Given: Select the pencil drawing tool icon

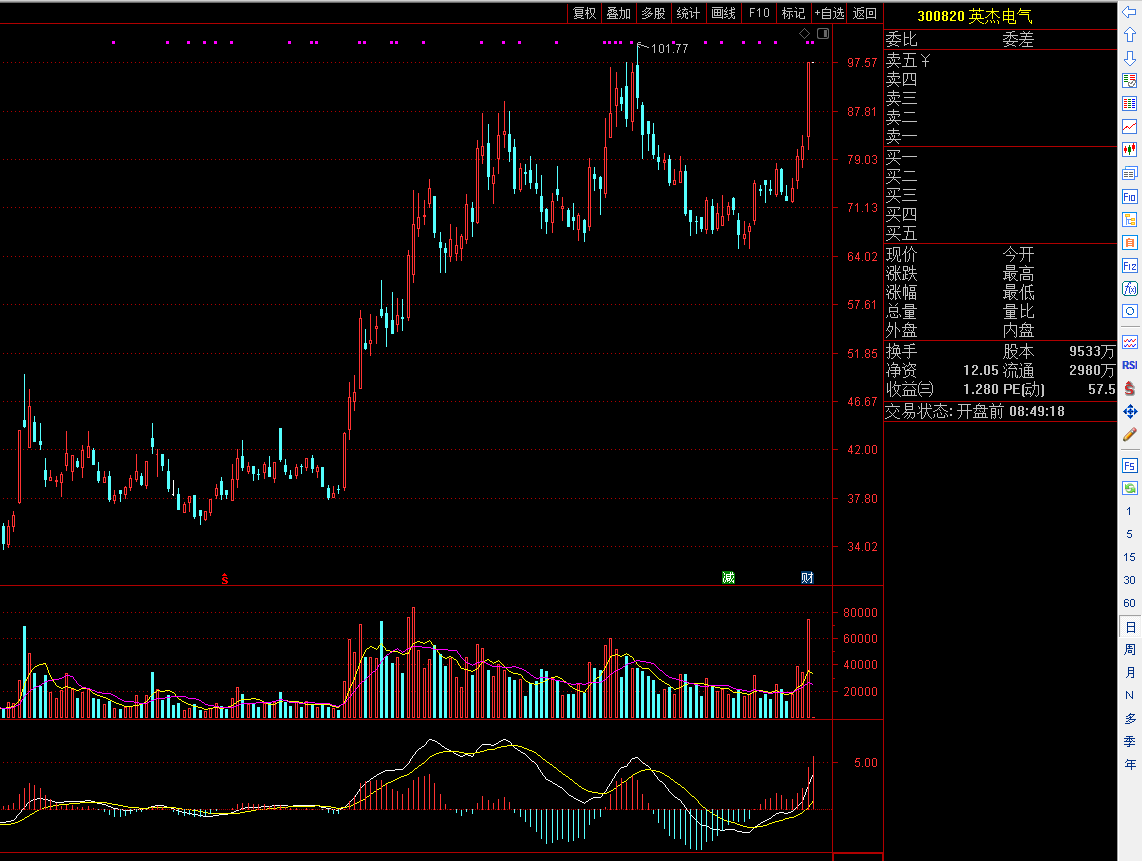Looking at the screenshot, I should (1129, 435).
